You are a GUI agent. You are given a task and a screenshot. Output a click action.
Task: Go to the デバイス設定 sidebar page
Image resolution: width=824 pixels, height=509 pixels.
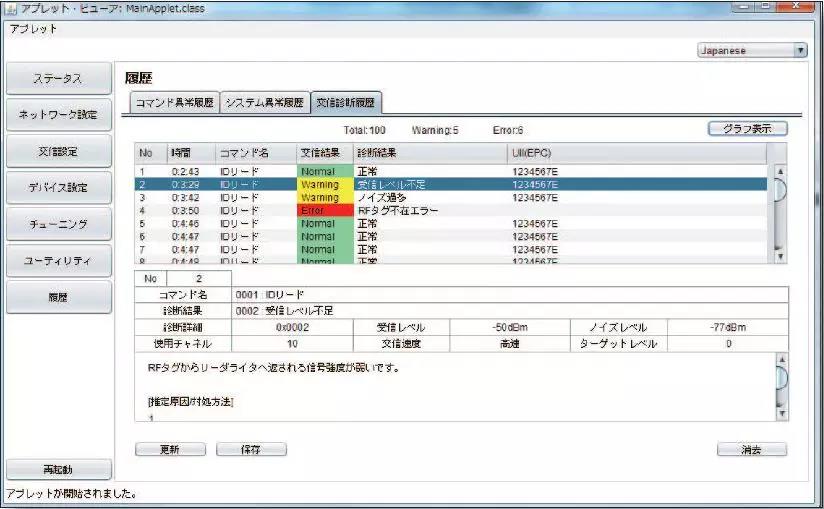[57, 187]
